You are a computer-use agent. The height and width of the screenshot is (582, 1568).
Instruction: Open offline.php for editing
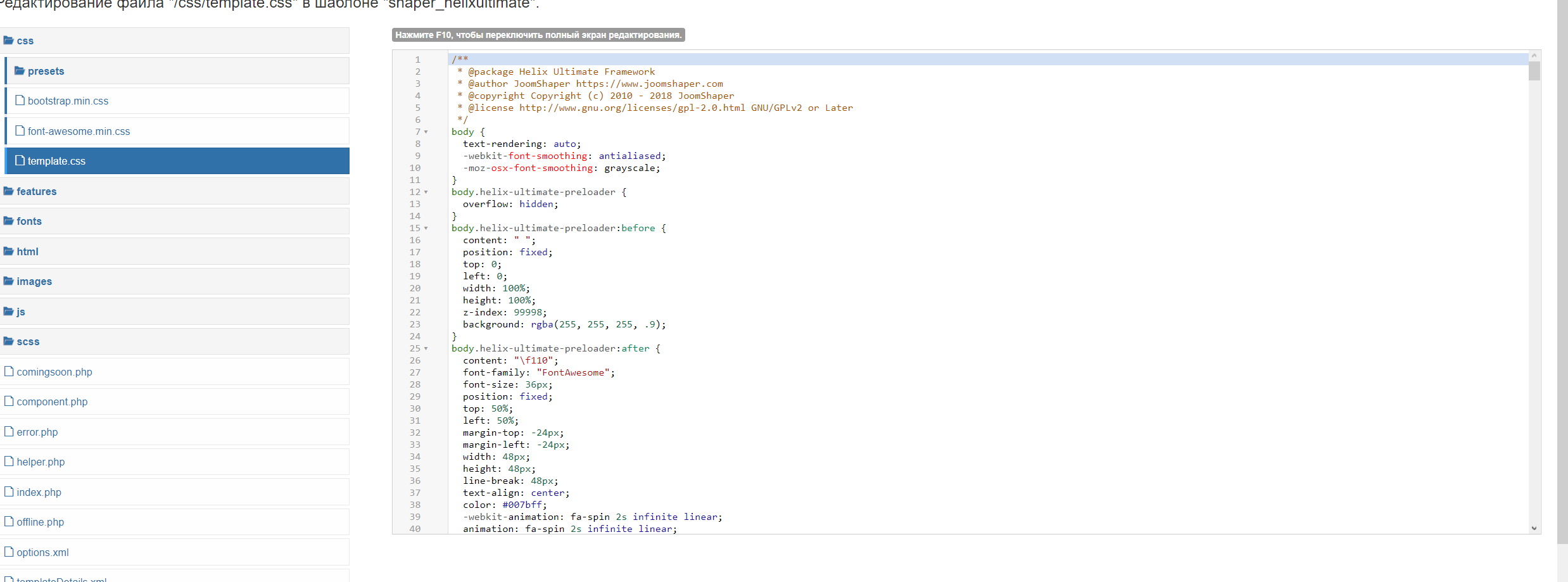pos(174,522)
